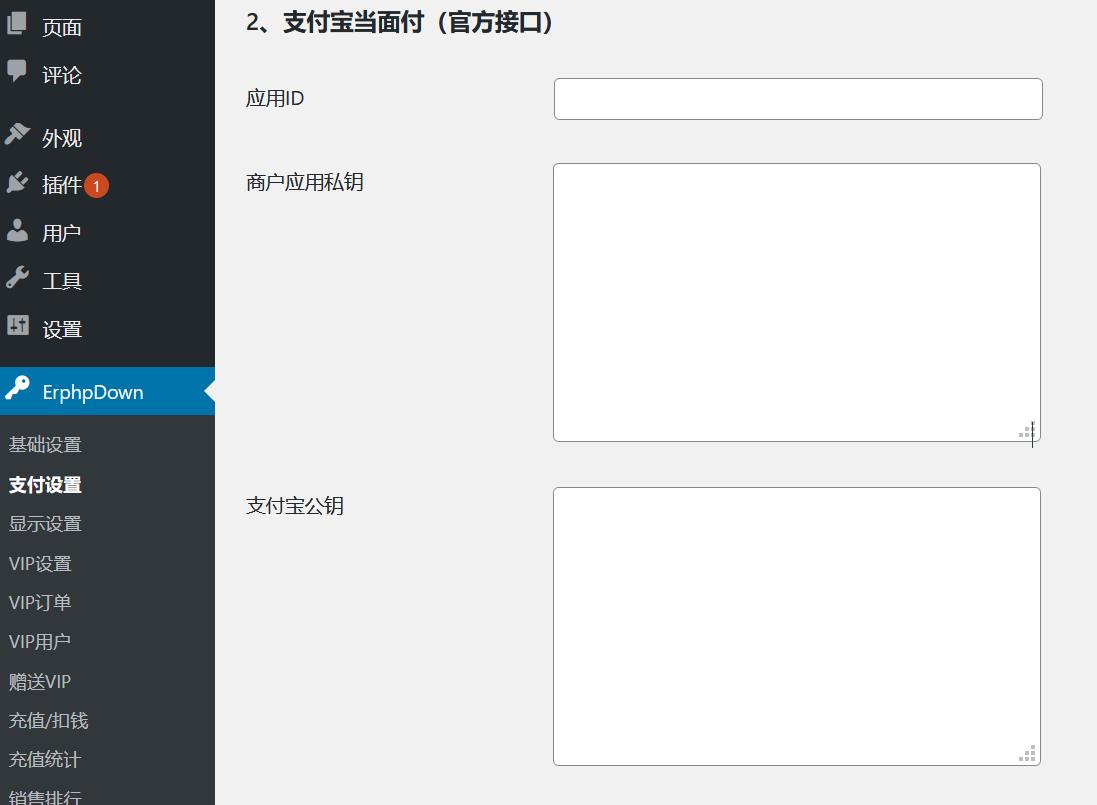Click inside the 商户应用私钥 text area
The image size is (1097, 805).
[796, 302]
